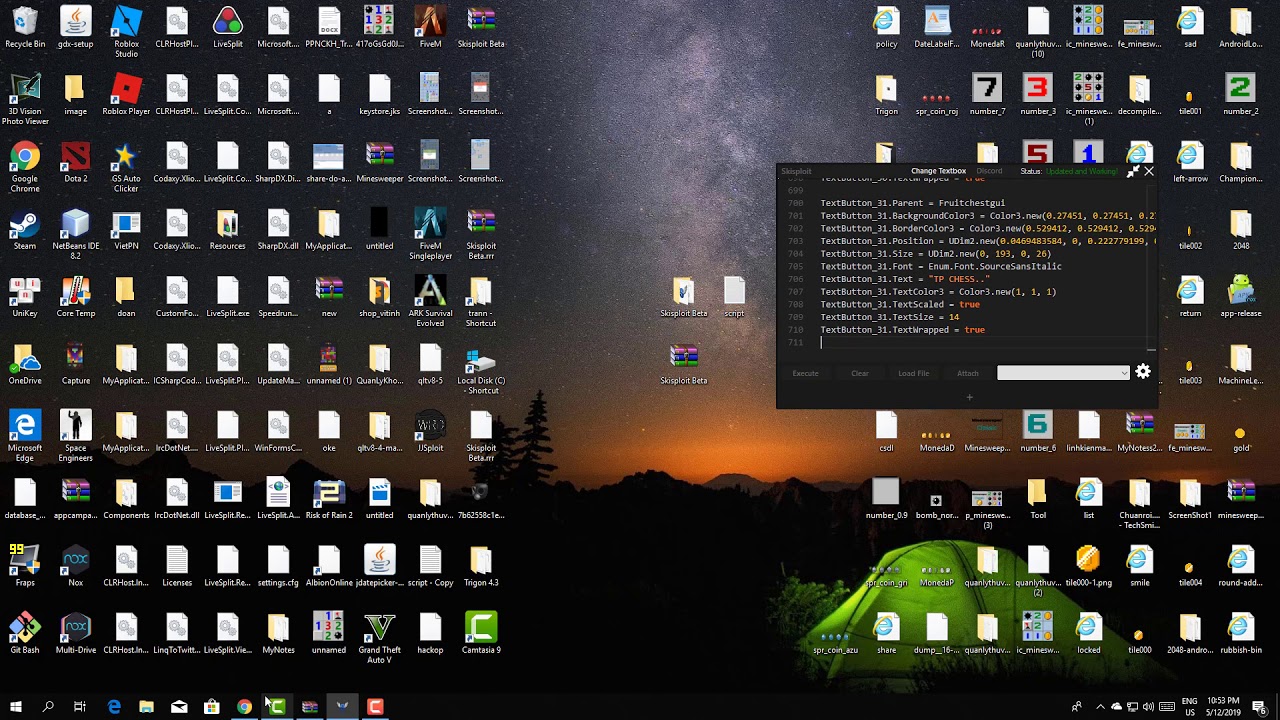1280x720 pixels.
Task: Select the Git Bash shortcut
Action: click(25, 633)
